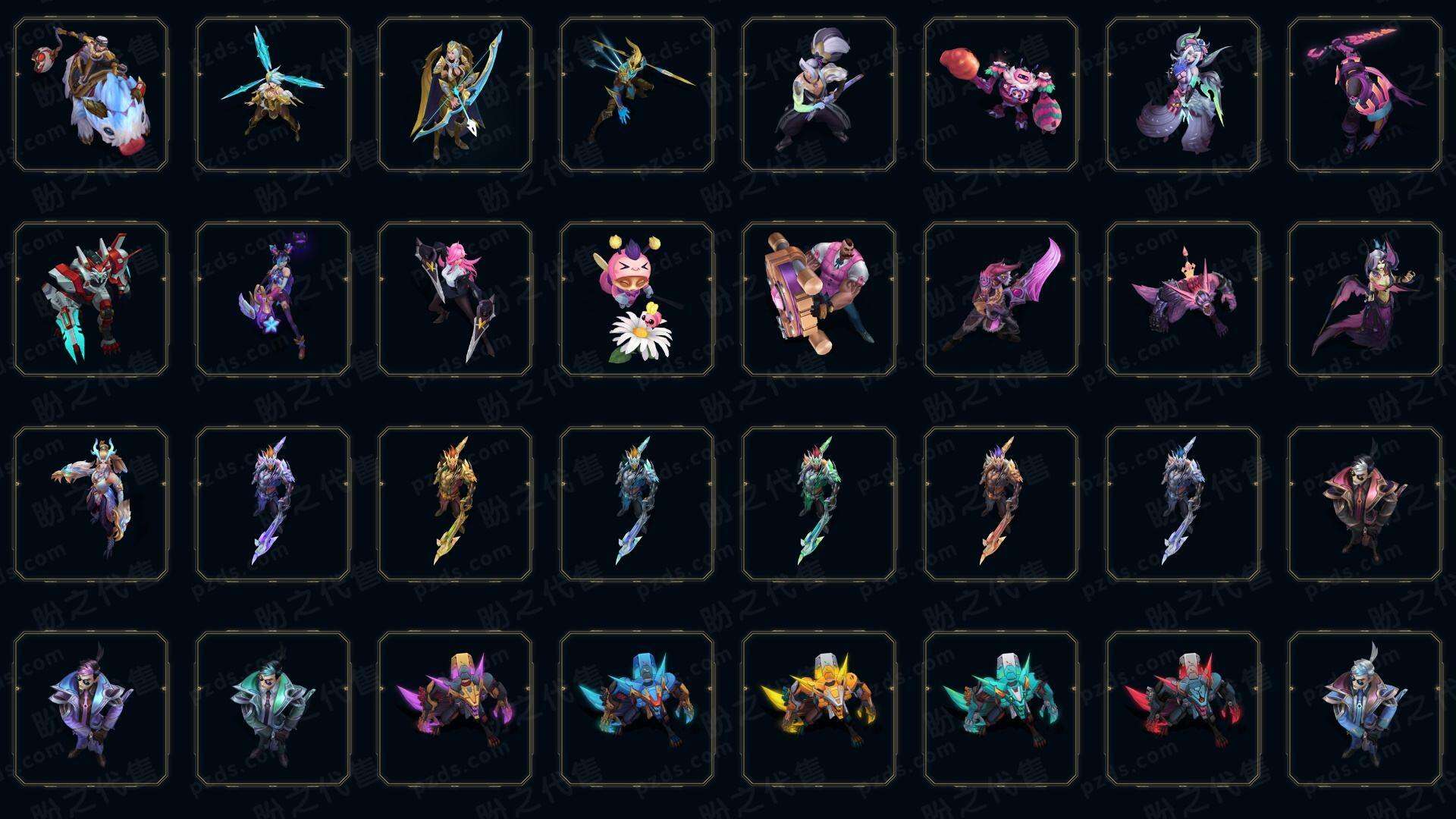Select the pink candy Blitzcrank robot skin
Image resolution: width=1456 pixels, height=819 pixels.
(x=1001, y=95)
